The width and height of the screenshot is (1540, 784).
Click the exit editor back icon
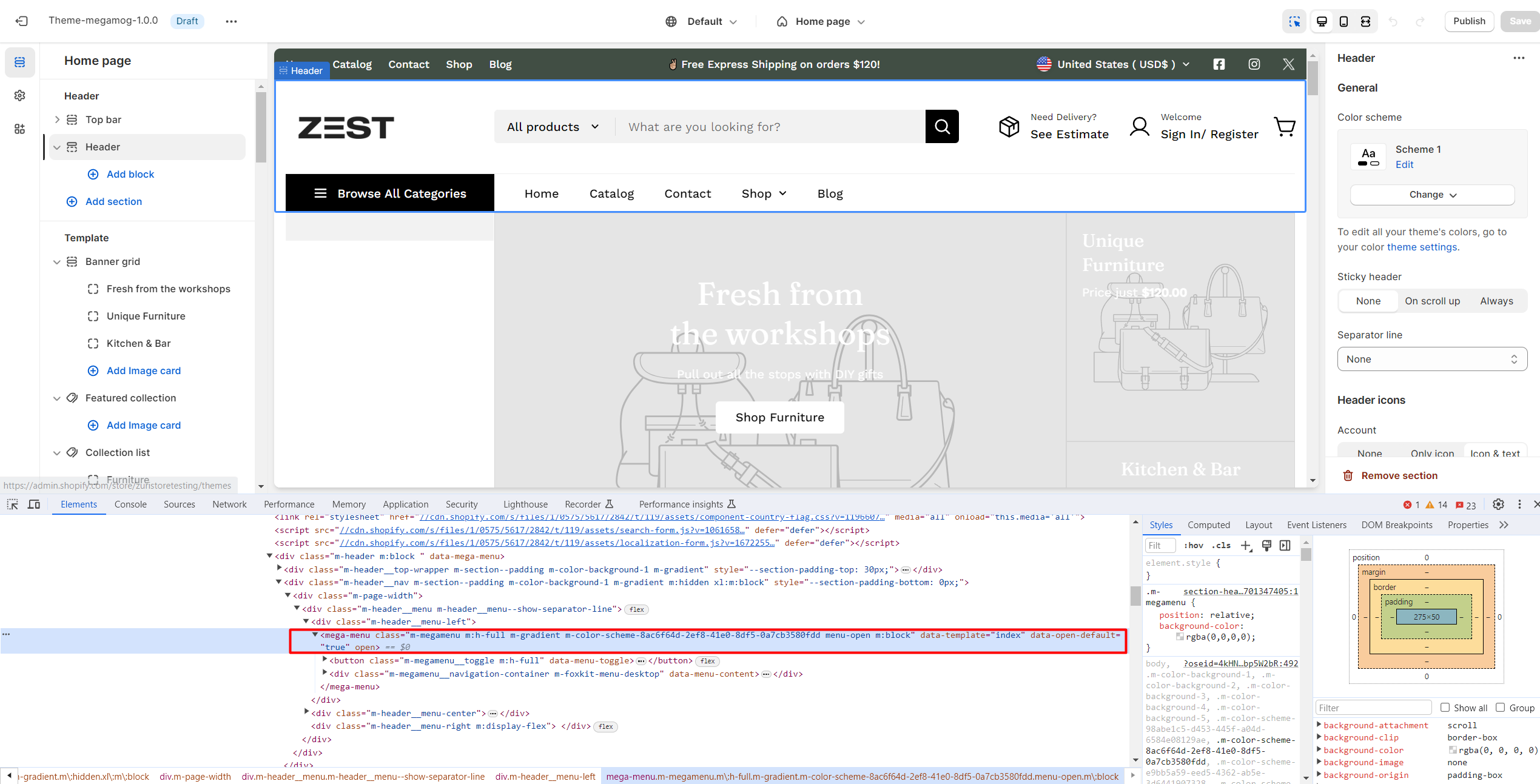tap(22, 21)
